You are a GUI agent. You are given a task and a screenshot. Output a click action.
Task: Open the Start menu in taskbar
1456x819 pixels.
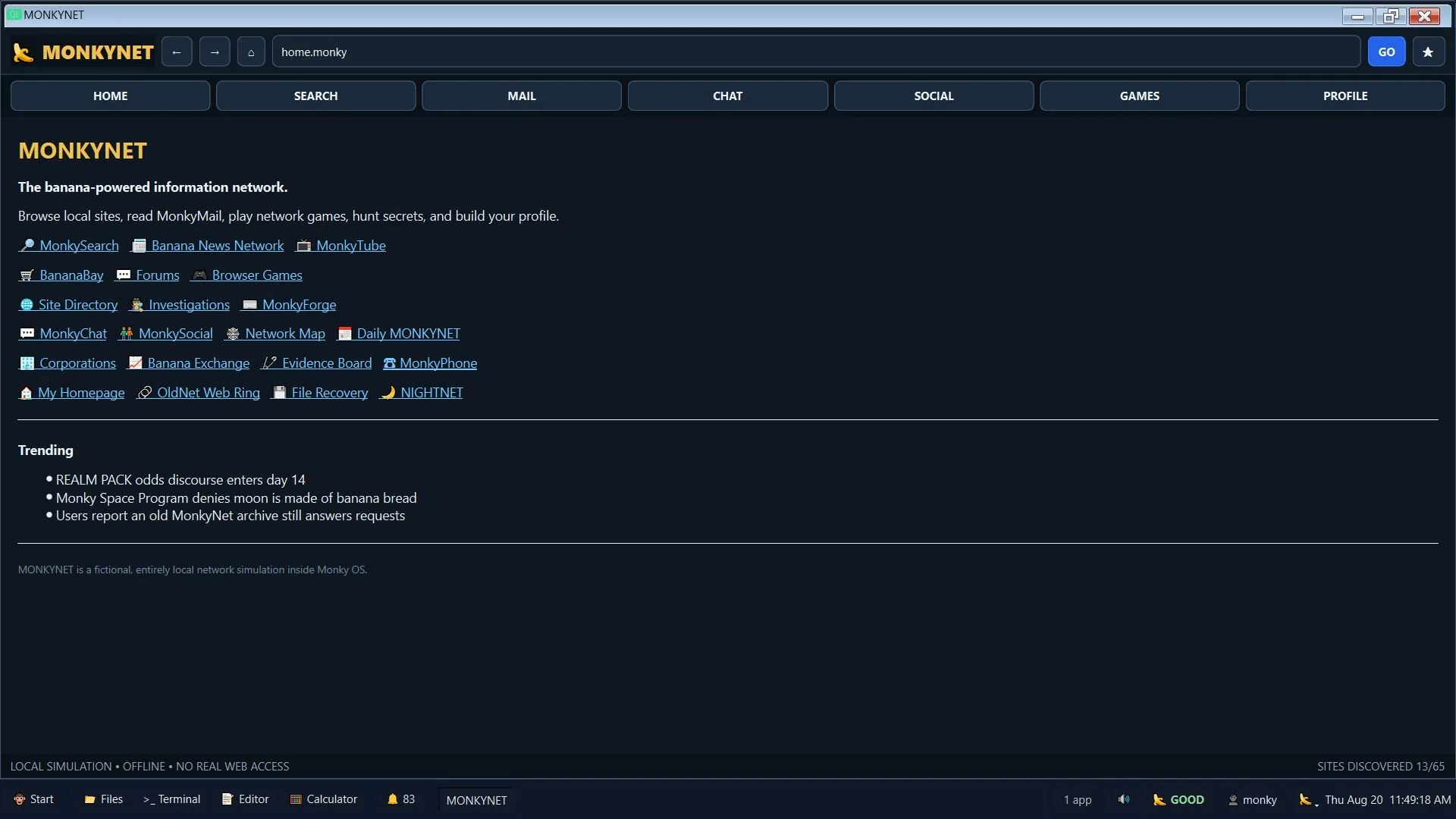pos(34,799)
